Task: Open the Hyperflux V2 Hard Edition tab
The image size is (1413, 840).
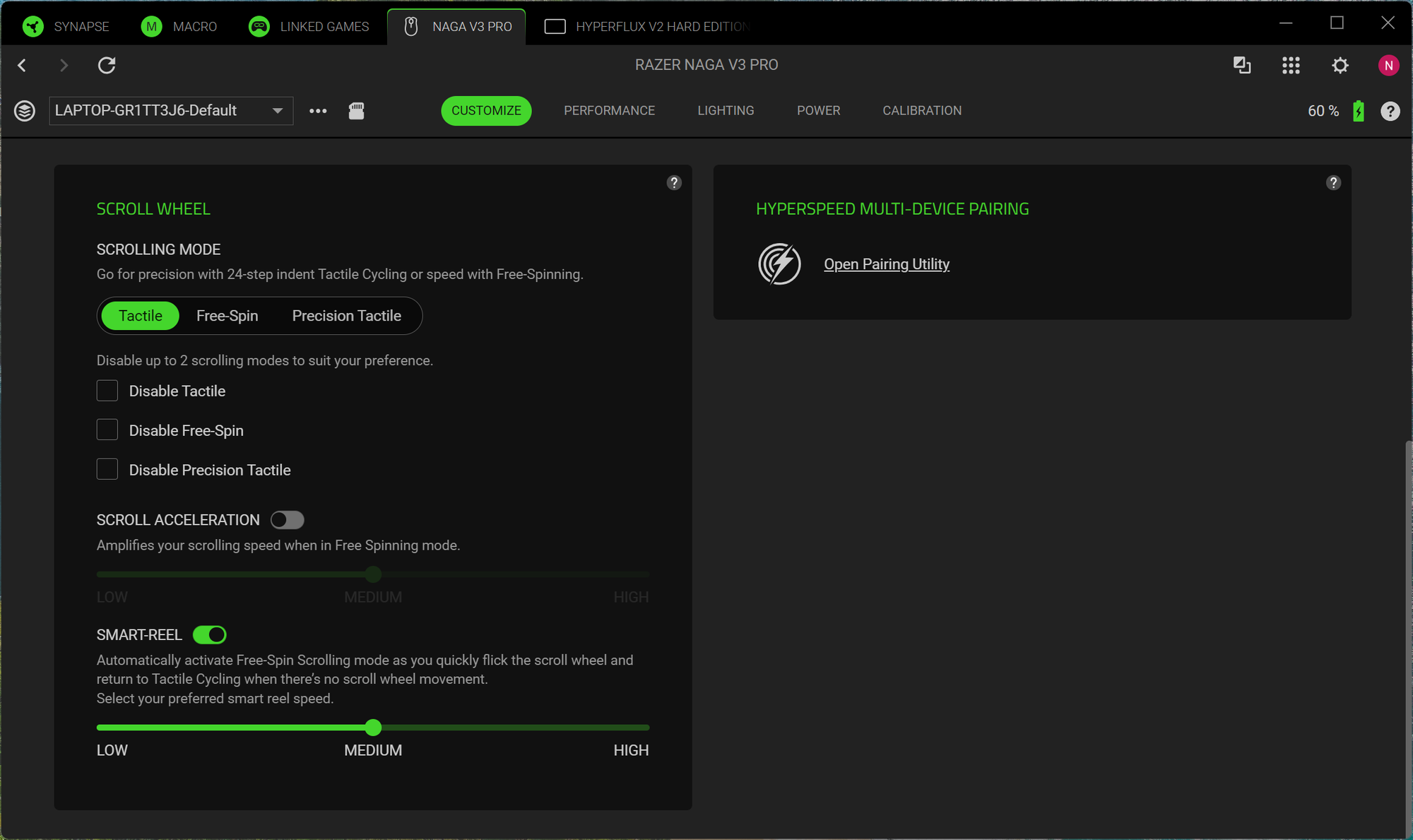Action: 646,27
